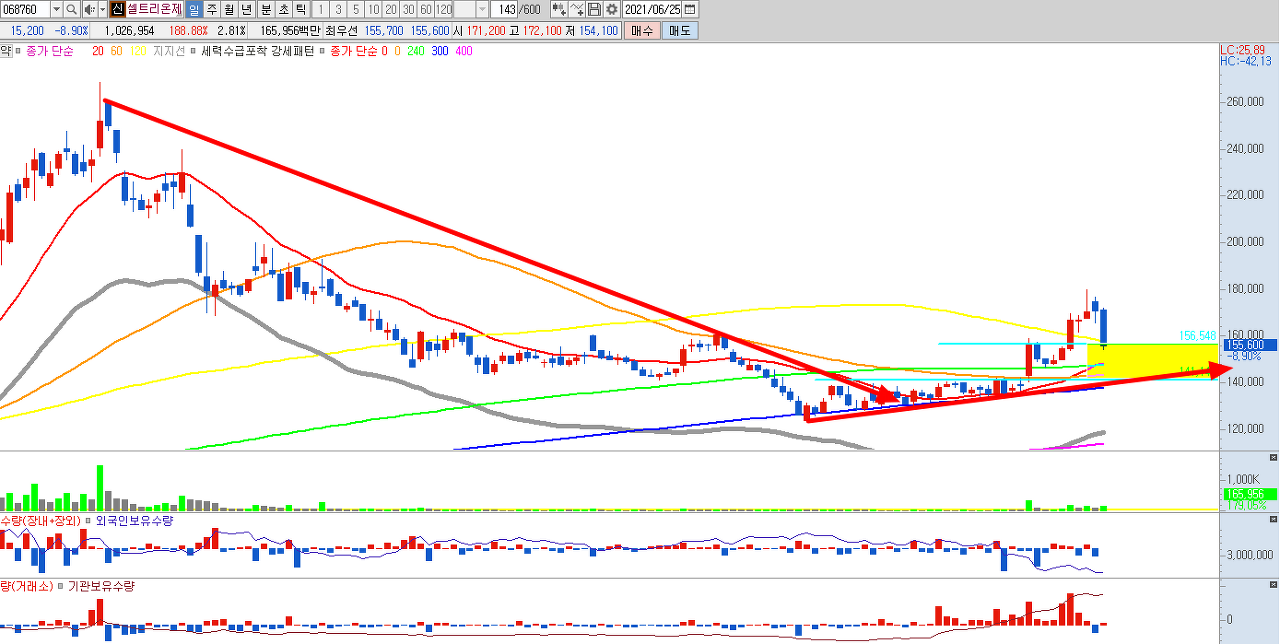Switch to the 년 yearly period tab
The width and height of the screenshot is (1280, 644).
tap(246, 9)
